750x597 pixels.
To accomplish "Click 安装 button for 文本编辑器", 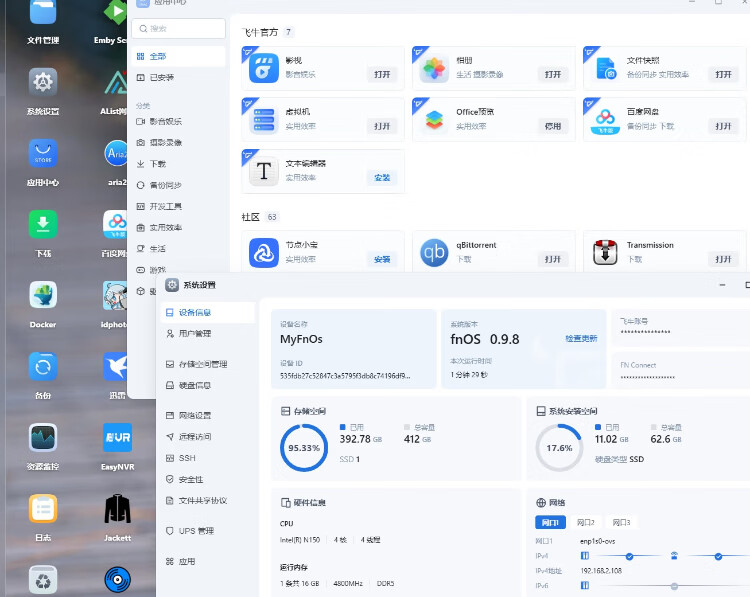I will [382, 177].
